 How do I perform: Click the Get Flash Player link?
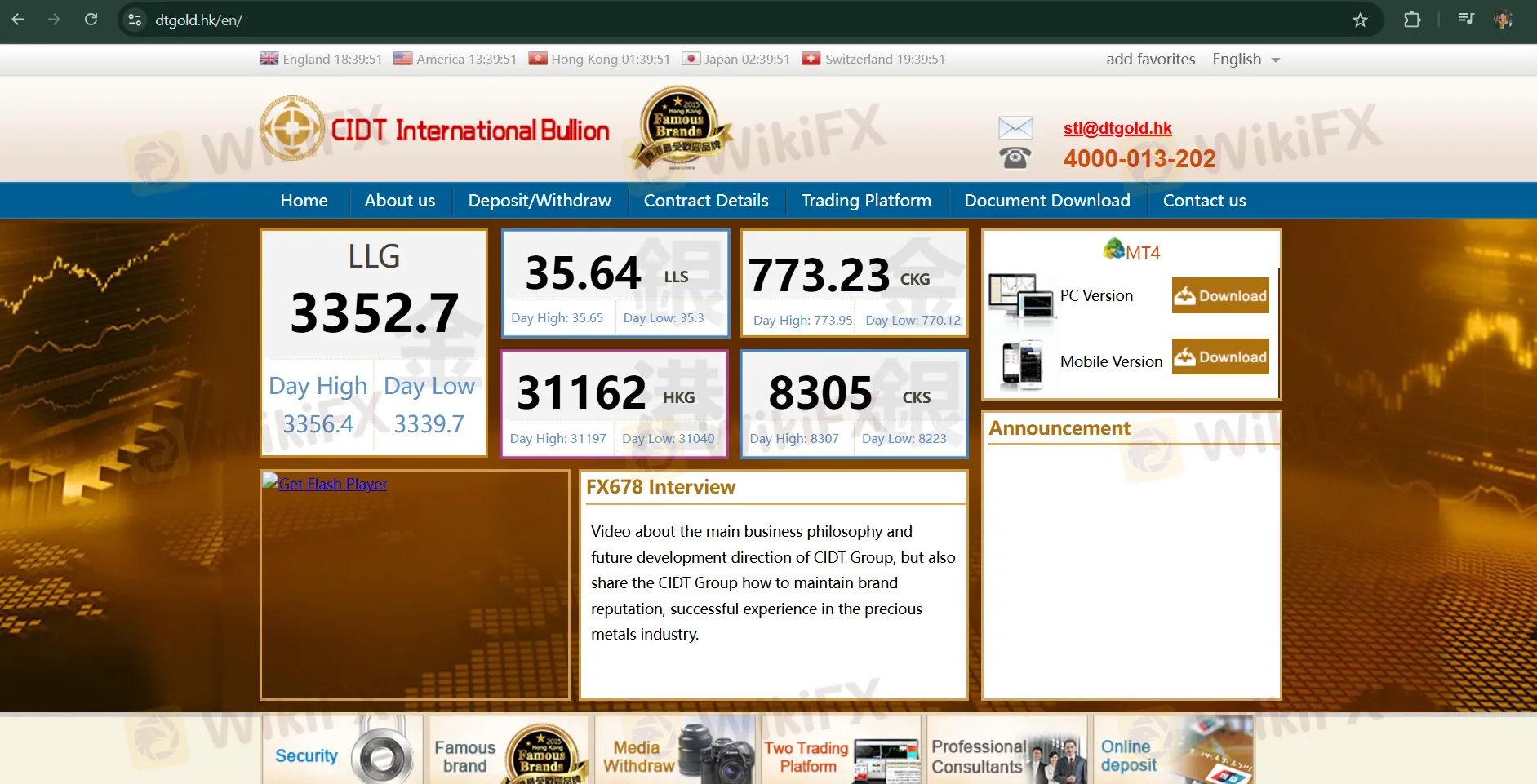click(x=332, y=484)
